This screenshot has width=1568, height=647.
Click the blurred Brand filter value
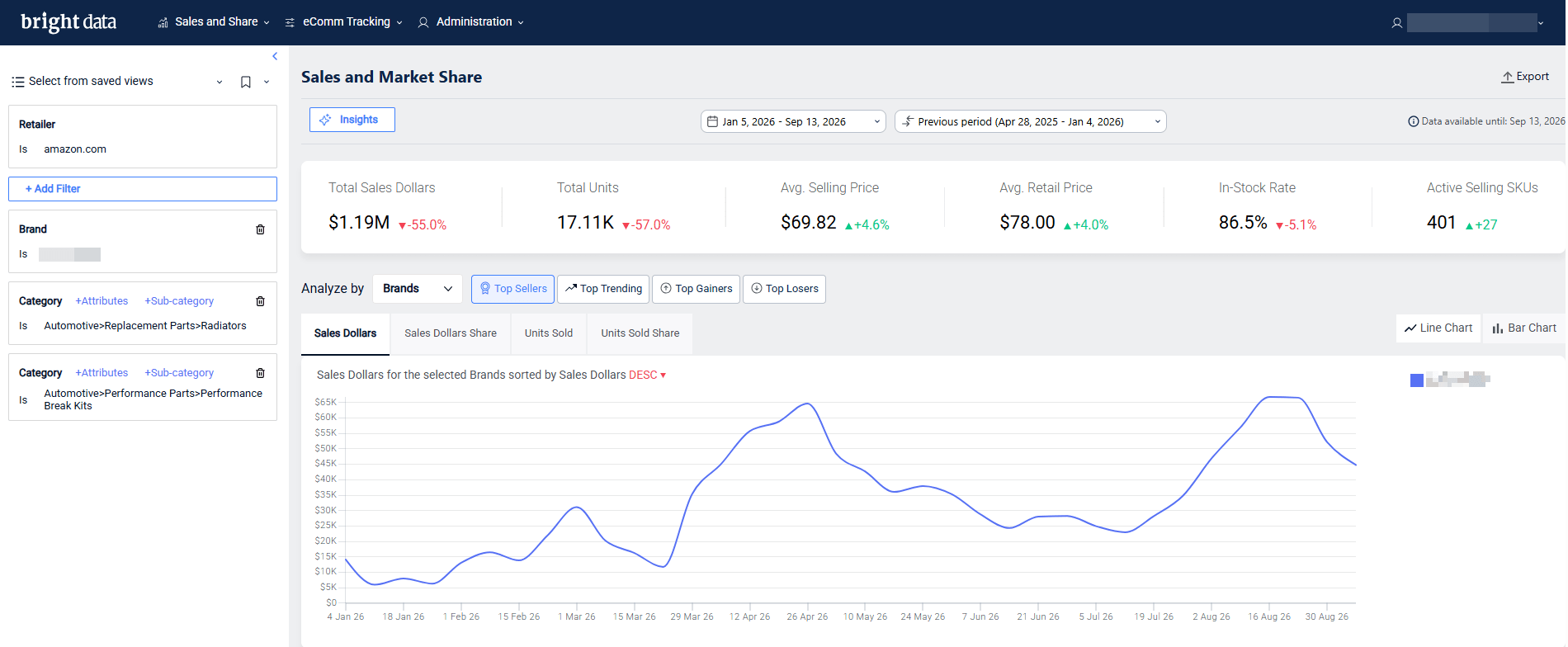69,254
